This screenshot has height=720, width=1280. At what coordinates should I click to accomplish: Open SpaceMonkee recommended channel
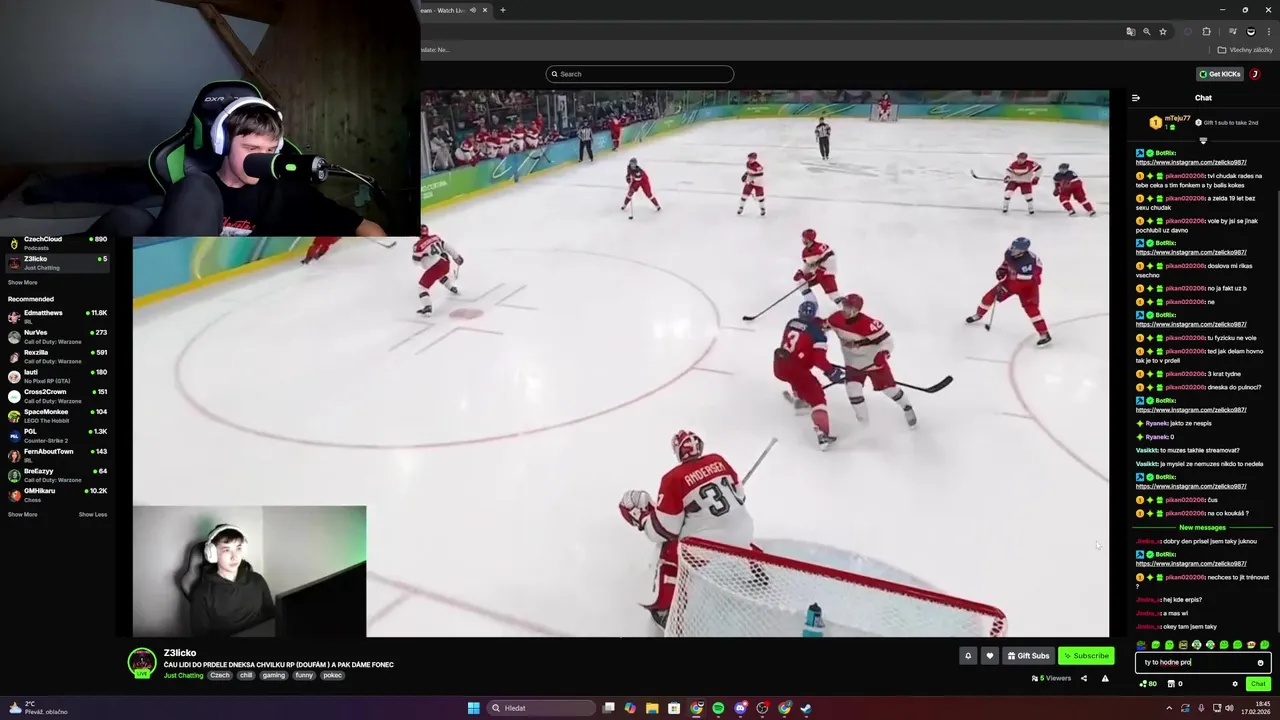[58, 415]
